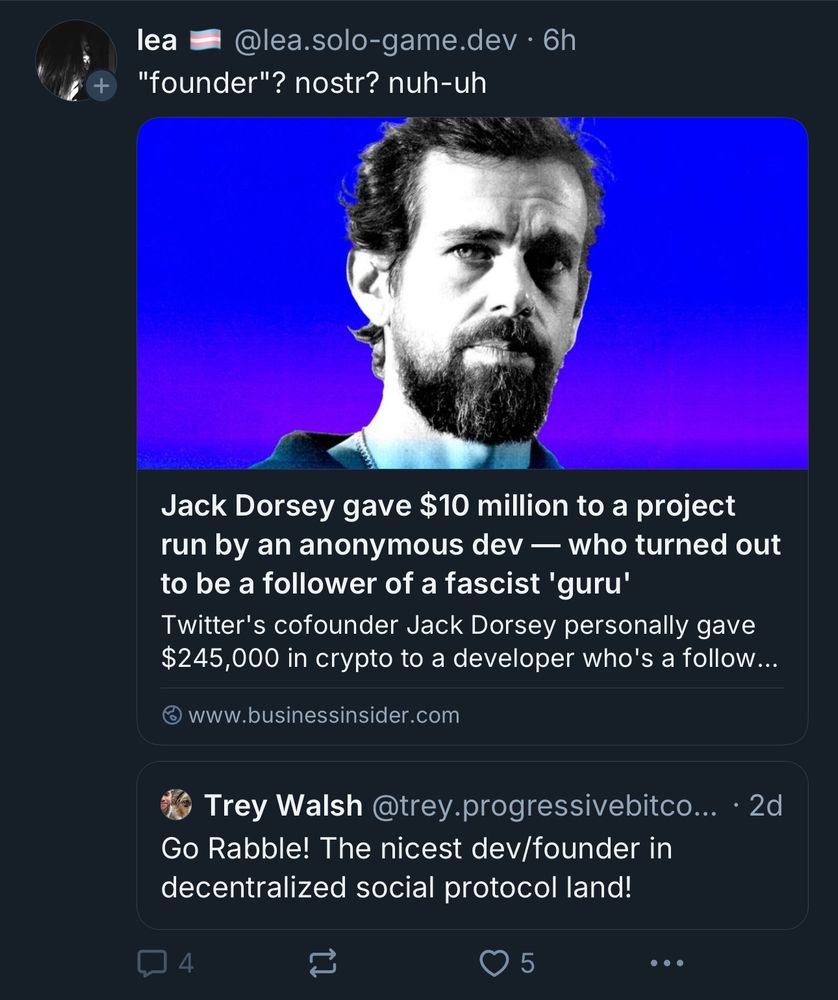838x1000 pixels.
Task: Open the Jack Dorsey article preview image
Action: coord(473,293)
